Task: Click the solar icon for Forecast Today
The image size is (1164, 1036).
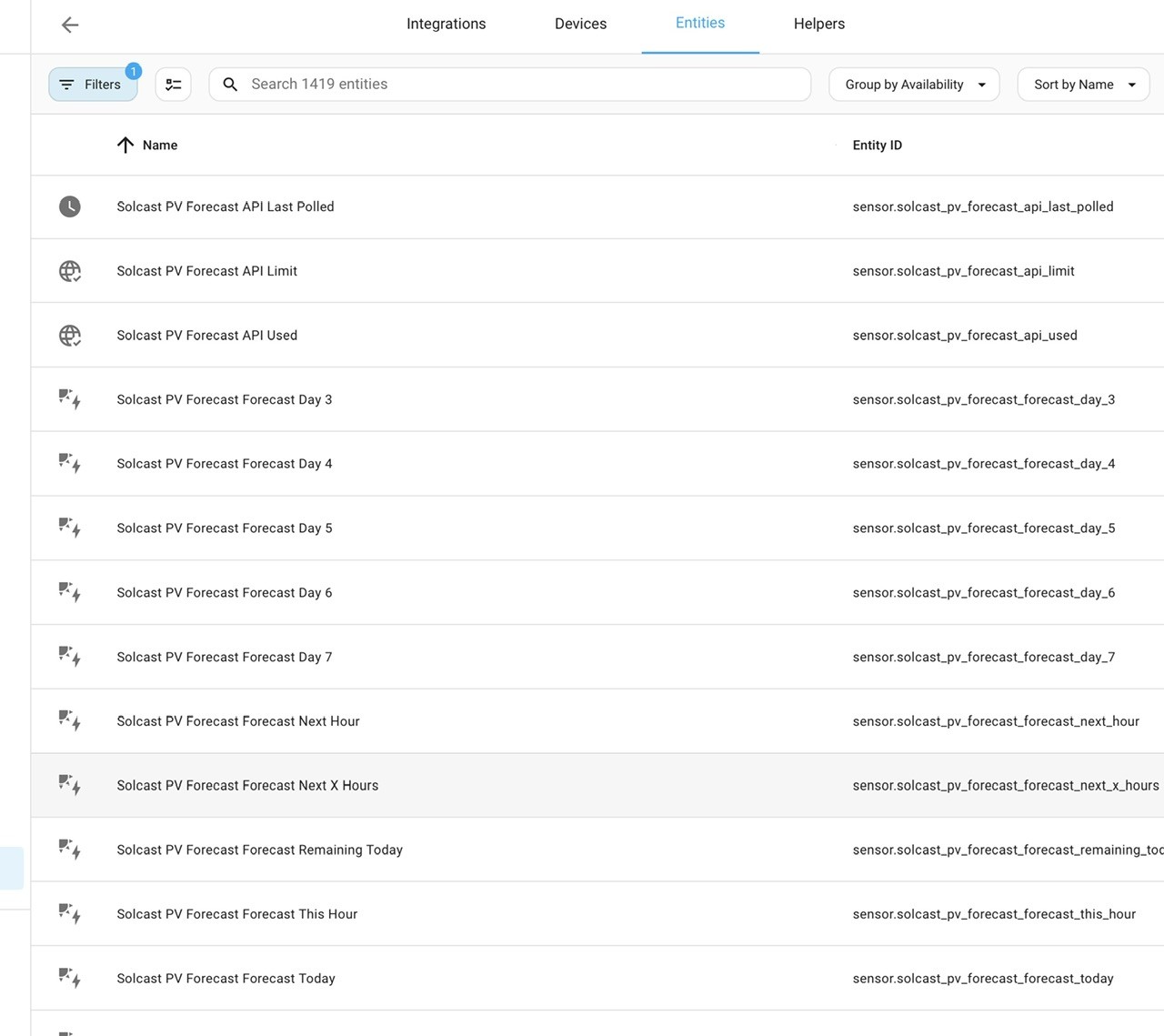Action: 70,979
